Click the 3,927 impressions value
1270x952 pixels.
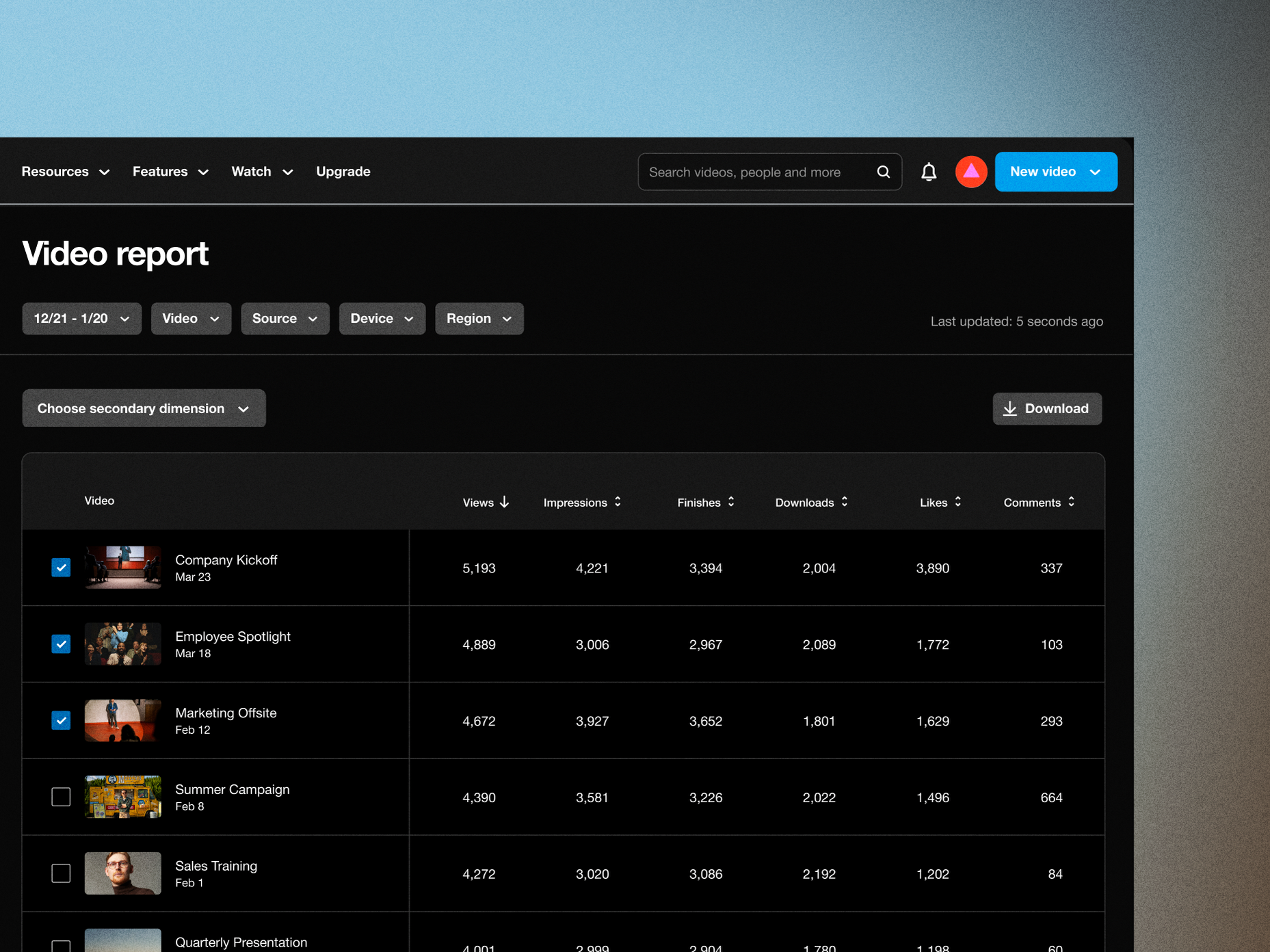(x=592, y=722)
